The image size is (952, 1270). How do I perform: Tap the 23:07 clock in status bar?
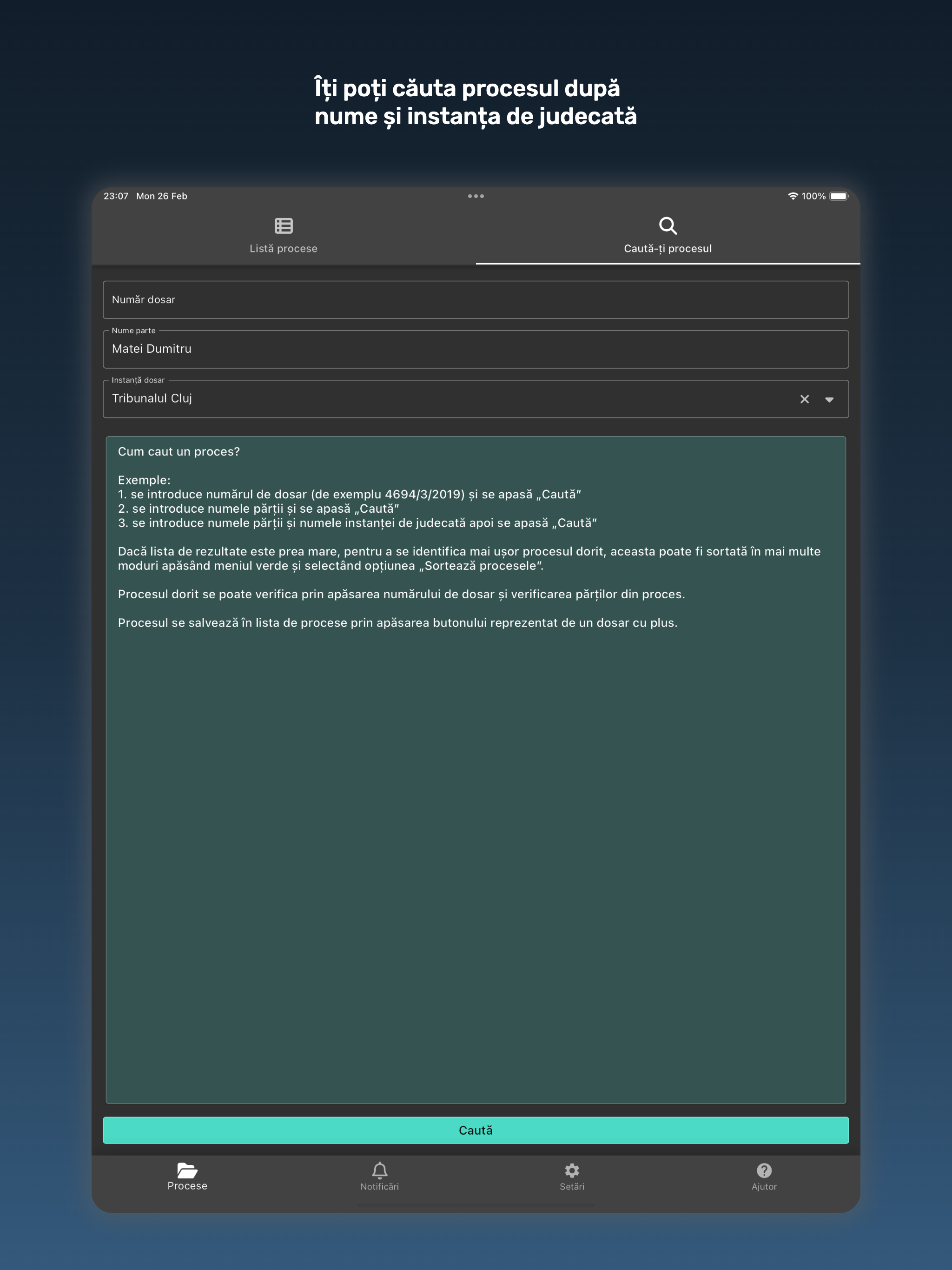tap(116, 196)
